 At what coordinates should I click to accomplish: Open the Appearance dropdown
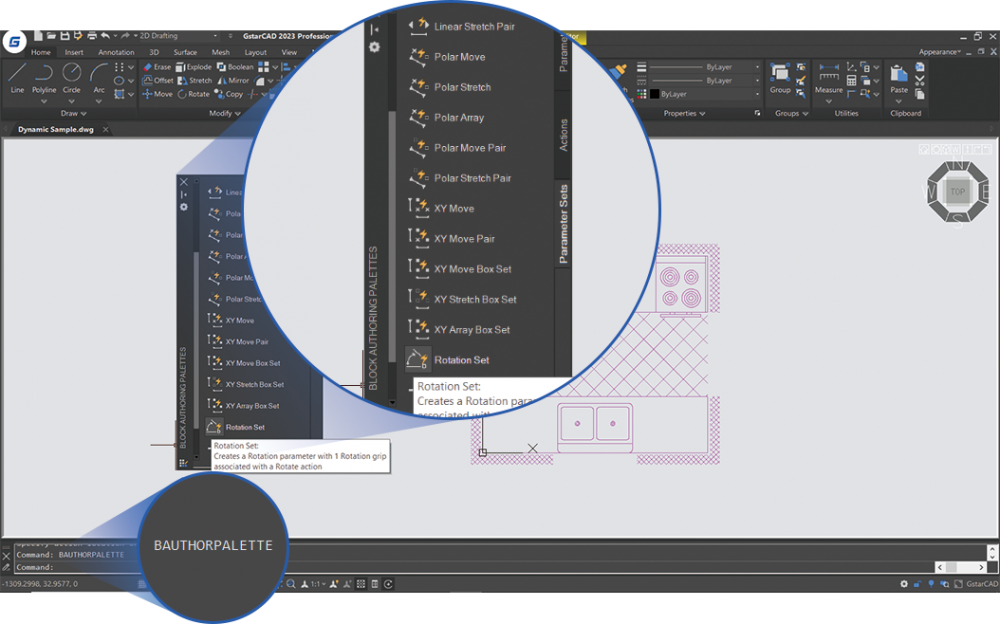point(939,52)
